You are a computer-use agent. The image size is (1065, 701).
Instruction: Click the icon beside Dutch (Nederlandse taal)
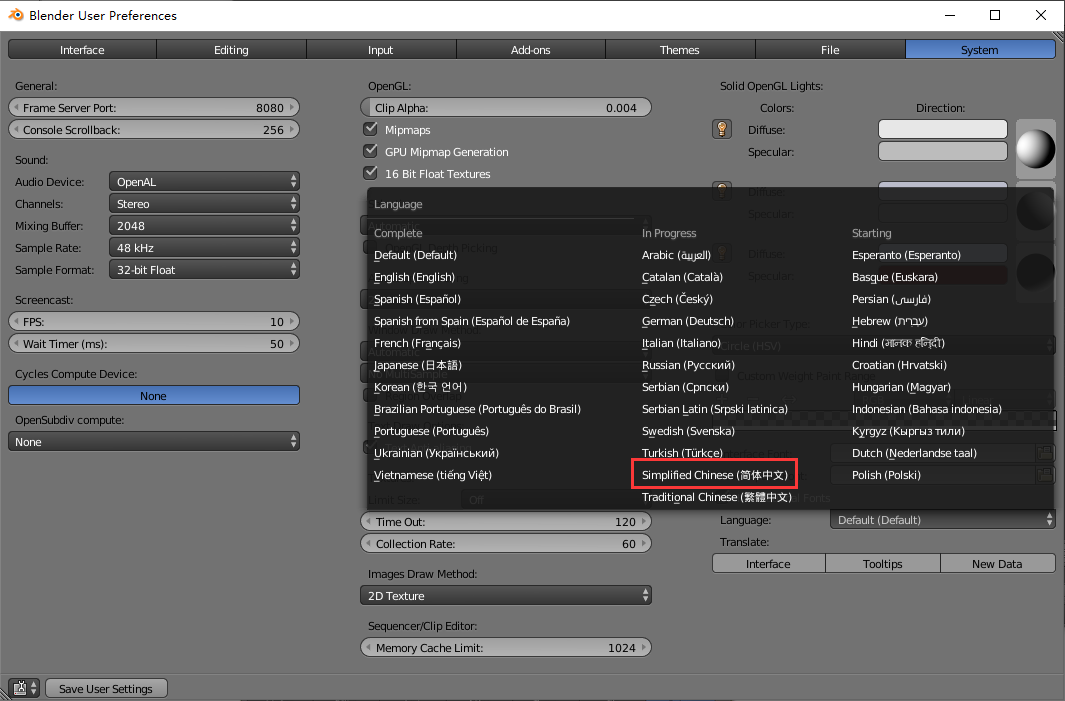click(1045, 453)
